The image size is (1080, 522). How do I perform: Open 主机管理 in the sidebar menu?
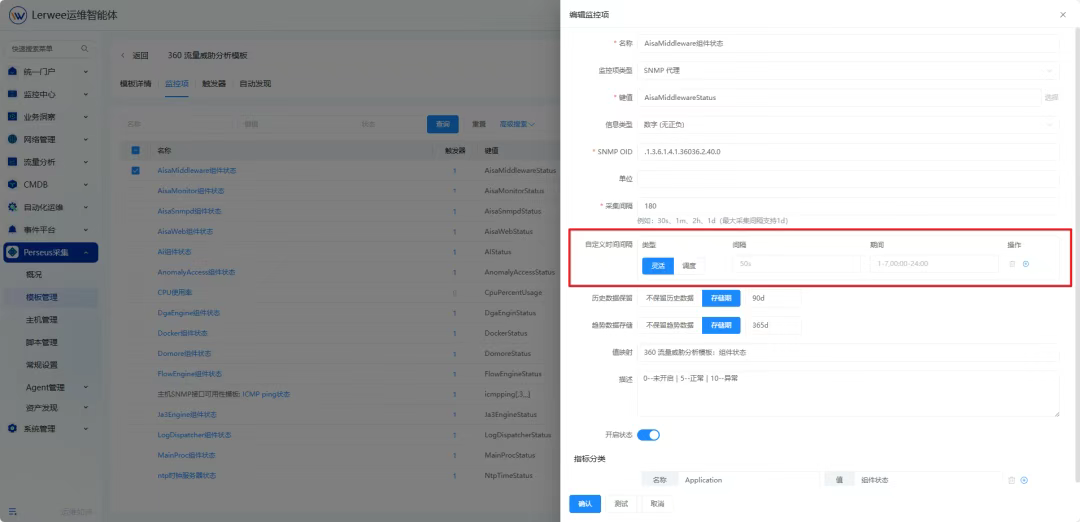tap(42, 320)
